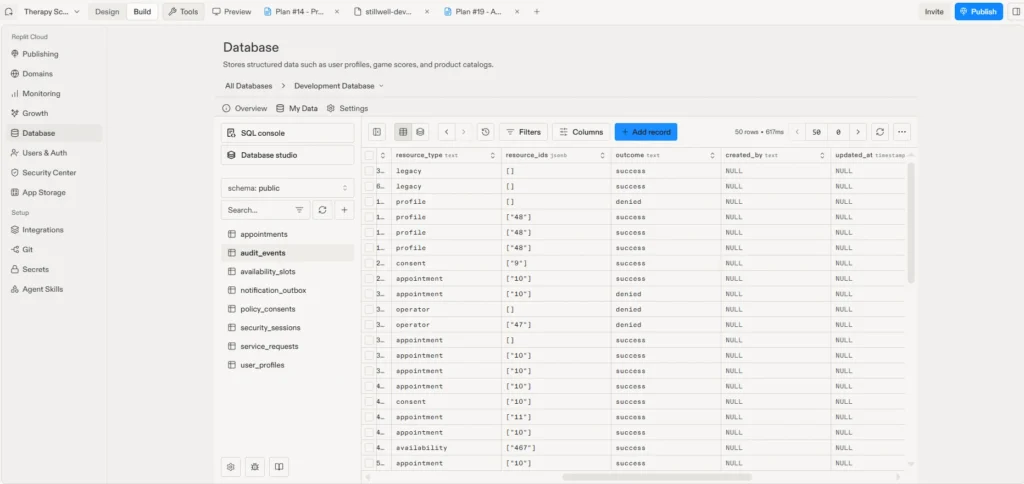The width and height of the screenshot is (1024, 484).
Task: Focus the table Search field
Action: pos(256,210)
